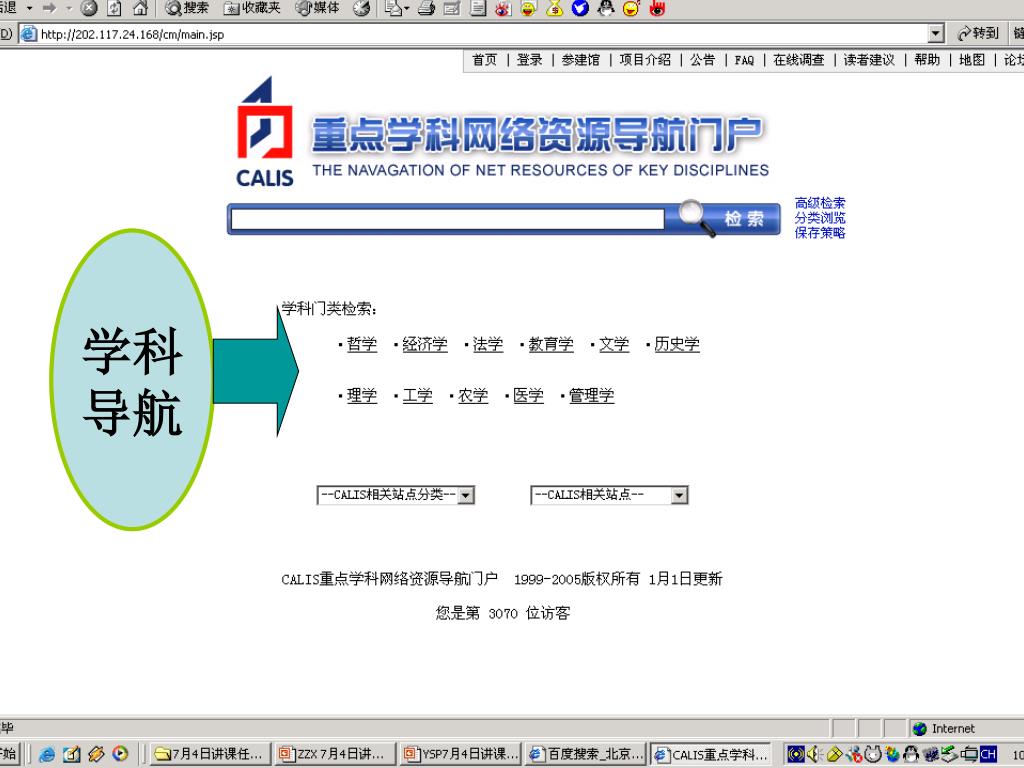Image resolution: width=1024 pixels, height=768 pixels.
Task: Click the Internet Explorer quick launch icon
Action: tap(47, 754)
